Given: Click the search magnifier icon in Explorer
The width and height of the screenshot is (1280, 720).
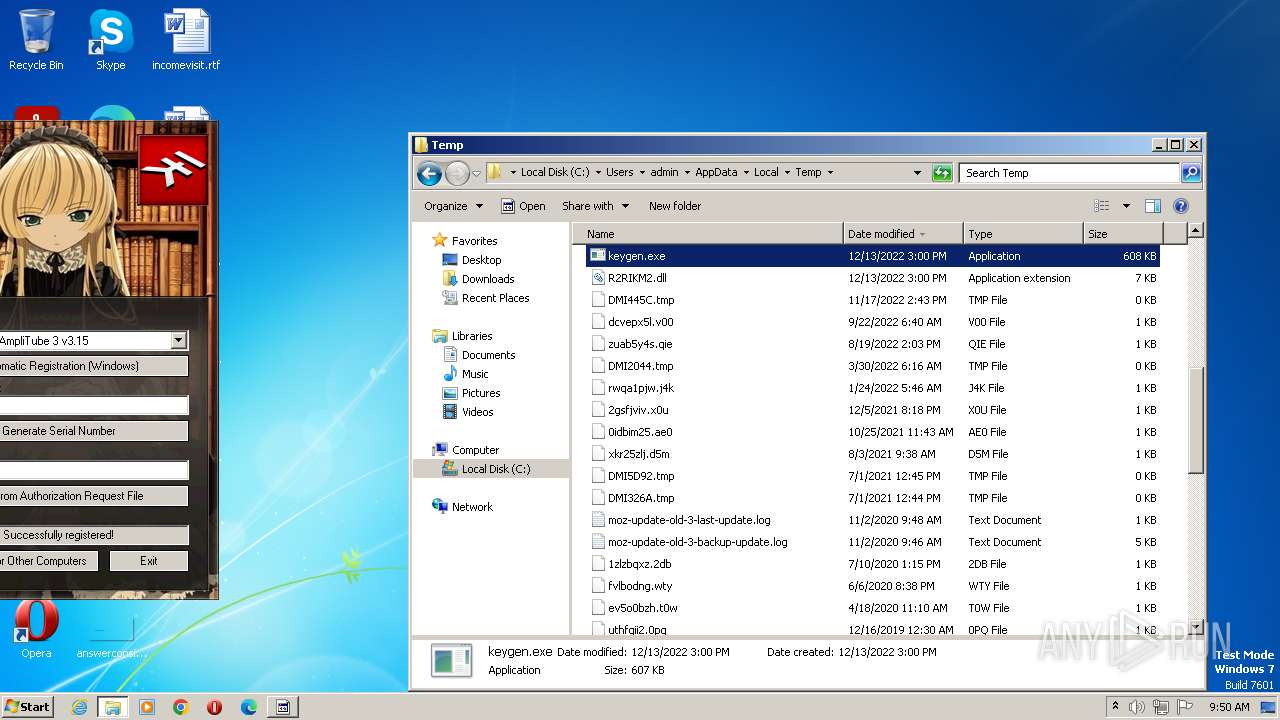Looking at the screenshot, I should pos(1190,173).
